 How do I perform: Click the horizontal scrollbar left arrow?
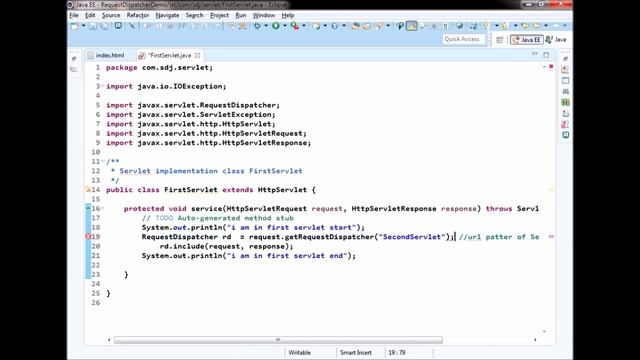pos(109,340)
